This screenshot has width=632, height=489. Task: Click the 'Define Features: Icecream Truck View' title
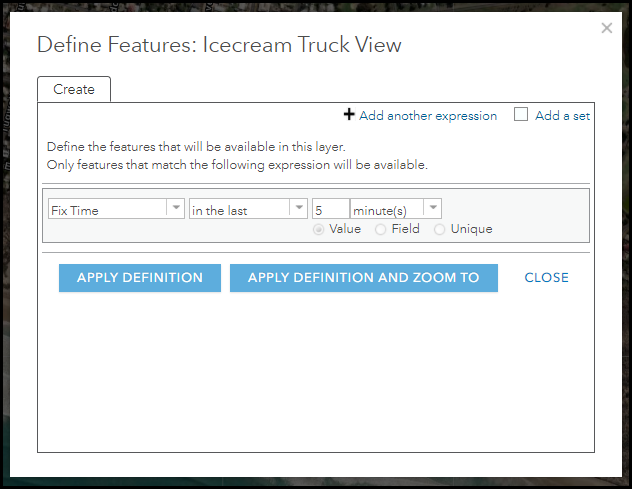pyautogui.click(x=219, y=45)
